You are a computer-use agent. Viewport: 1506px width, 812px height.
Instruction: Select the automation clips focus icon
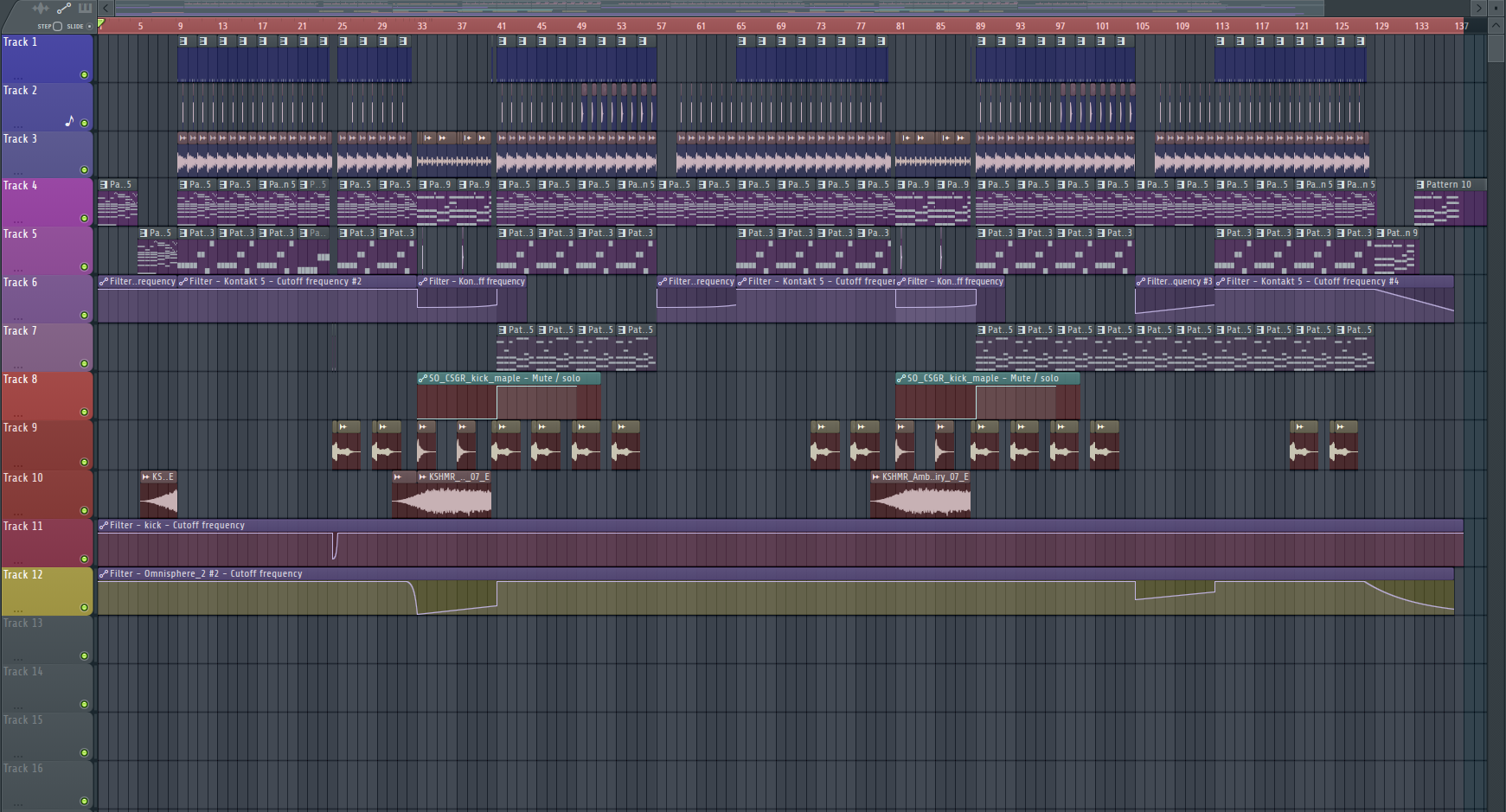[x=63, y=8]
